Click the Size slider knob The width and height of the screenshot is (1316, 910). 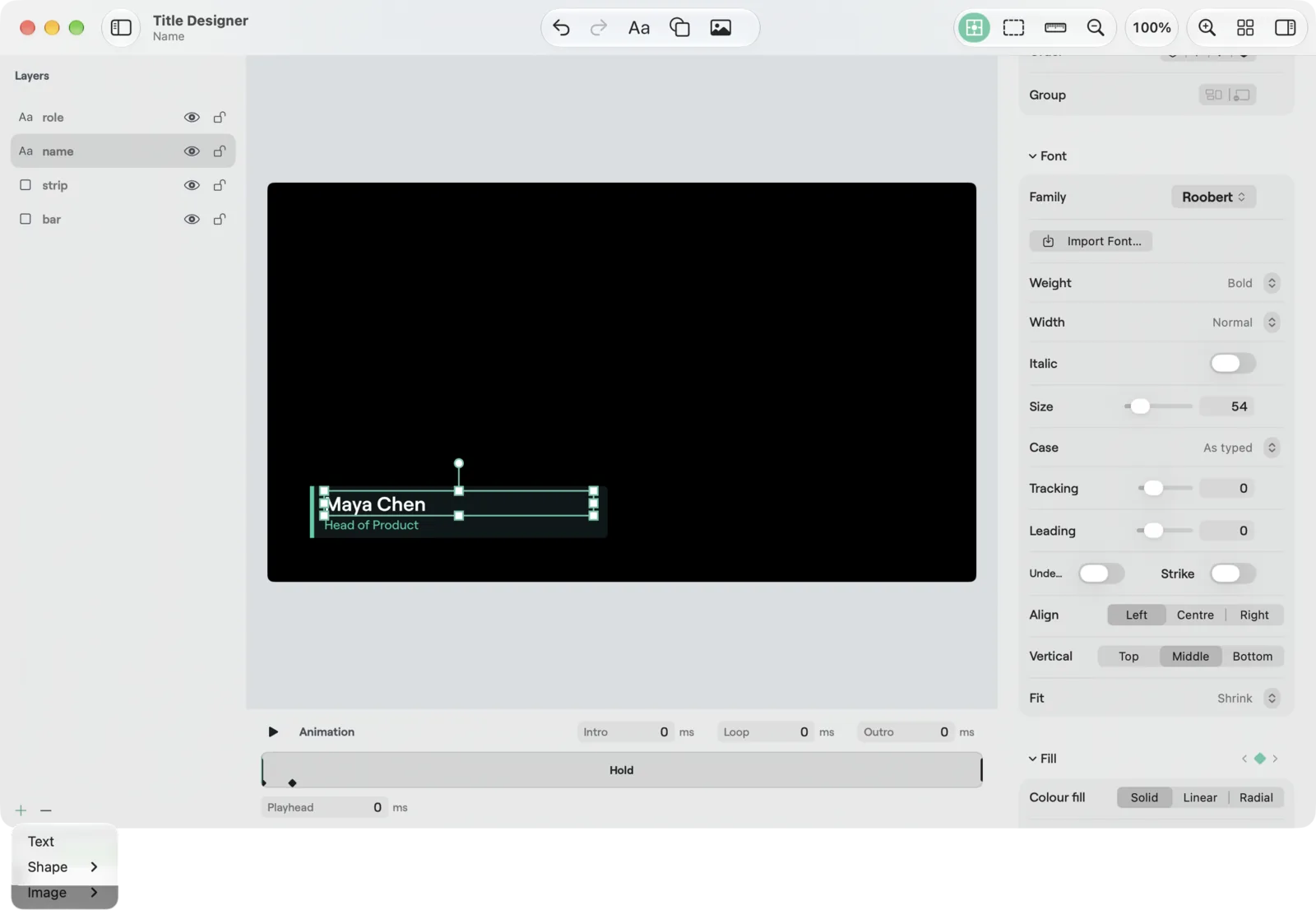coord(1140,406)
